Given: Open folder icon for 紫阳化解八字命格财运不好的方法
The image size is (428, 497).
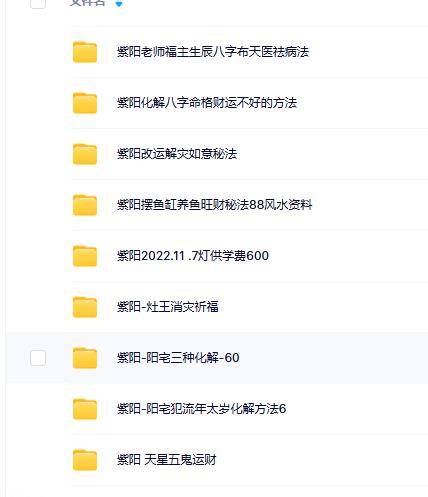Looking at the screenshot, I should (85, 103).
